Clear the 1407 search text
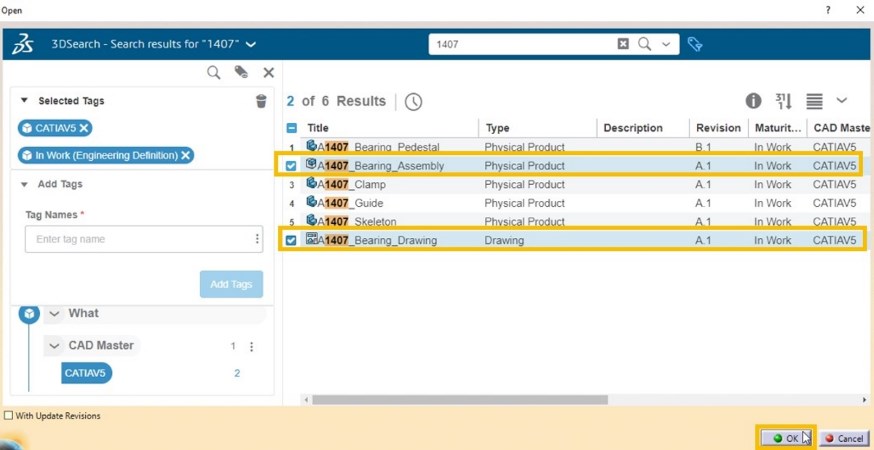This screenshot has width=874, height=450. (x=623, y=44)
